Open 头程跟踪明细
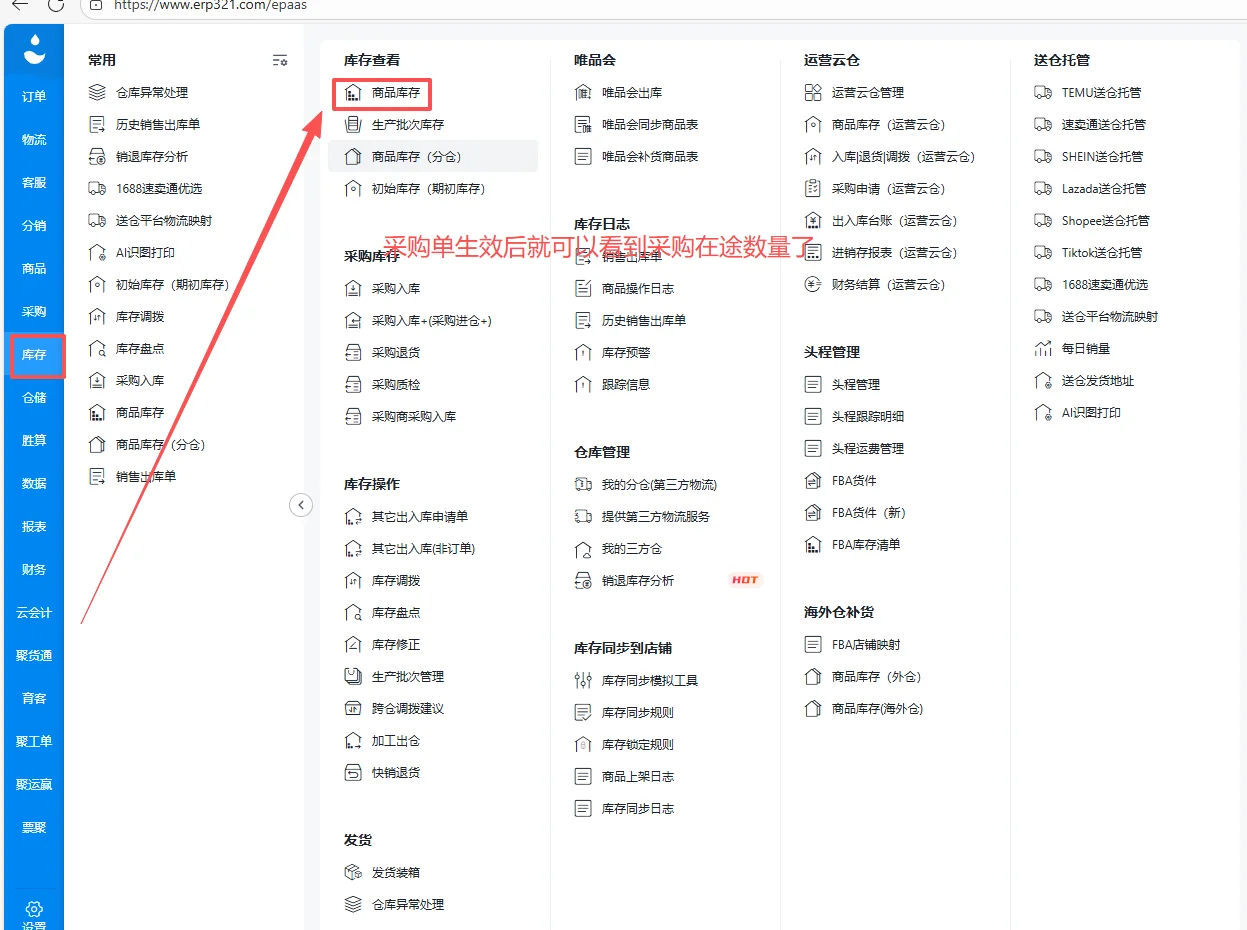 pos(868,417)
